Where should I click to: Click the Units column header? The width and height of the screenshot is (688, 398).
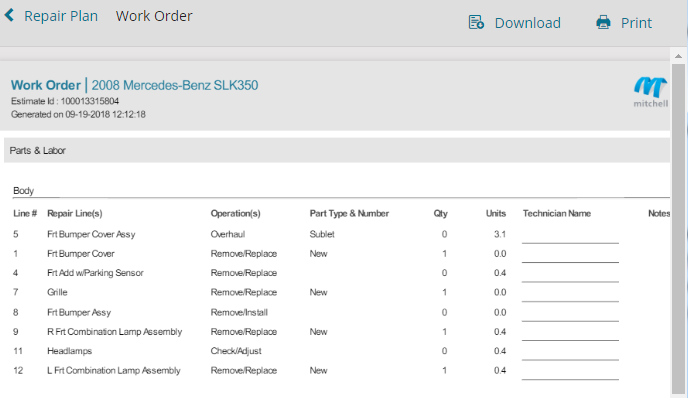[x=496, y=214]
